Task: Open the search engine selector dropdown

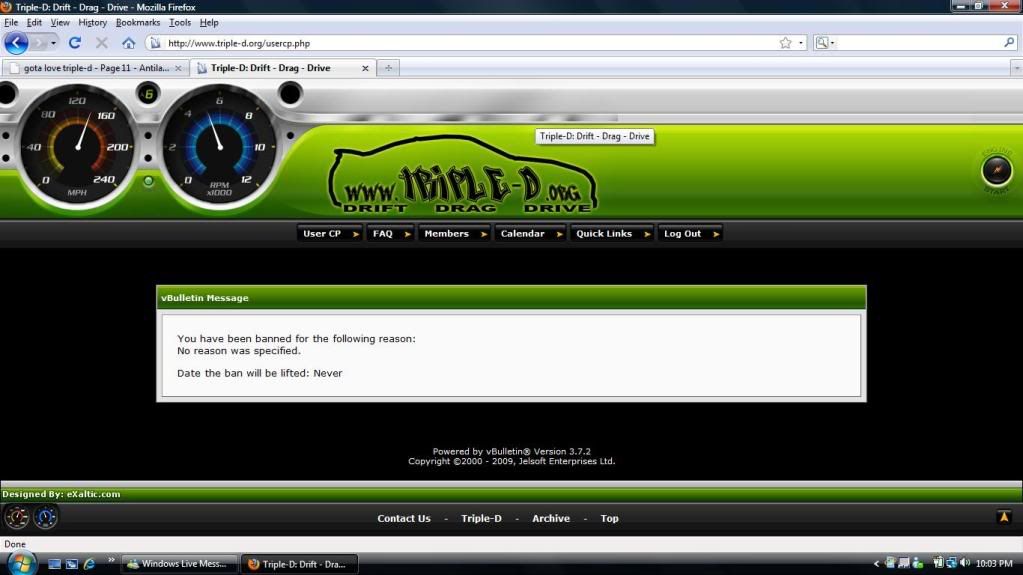Action: [x=825, y=43]
